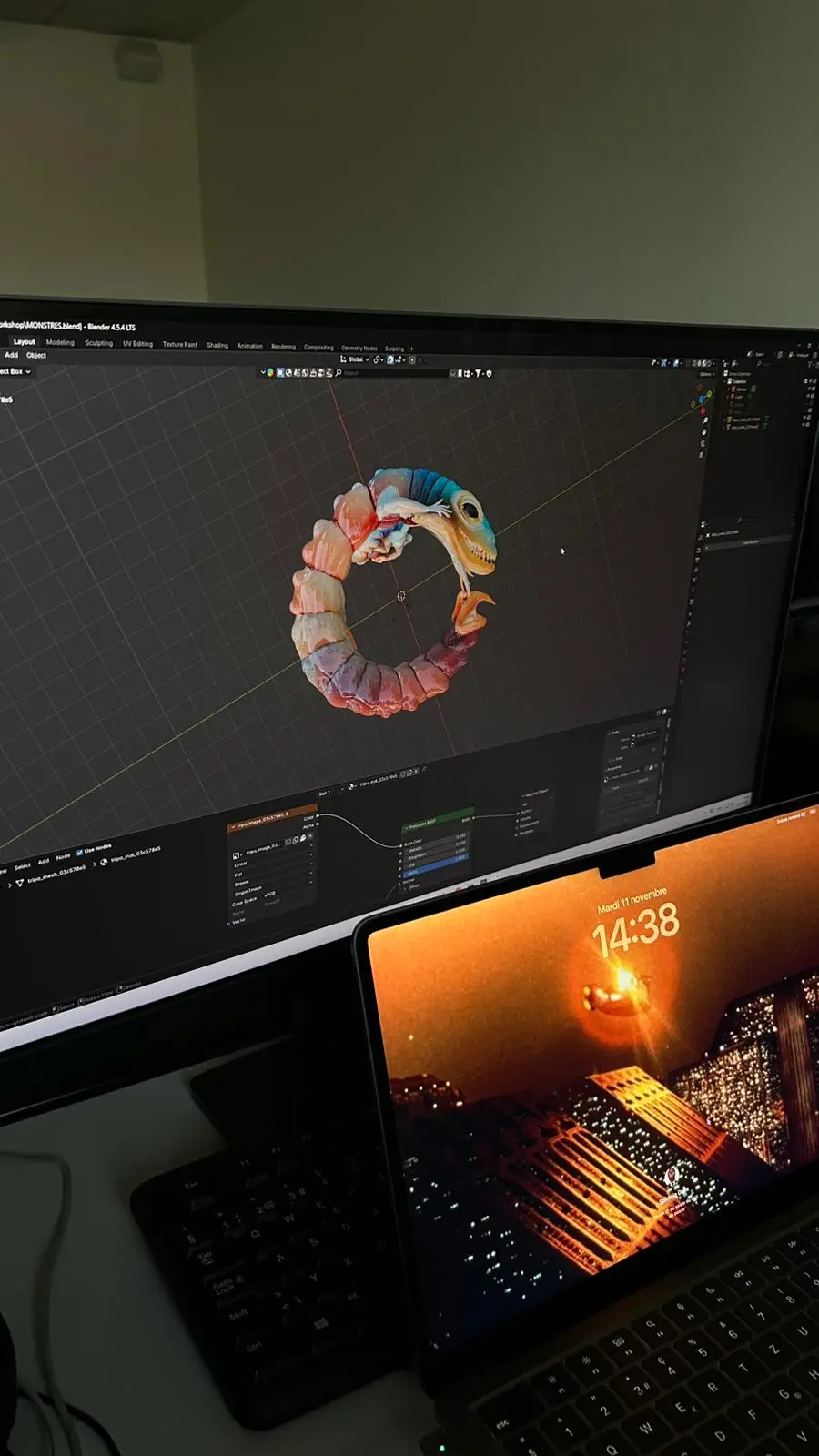The width and height of the screenshot is (819, 1456).
Task: Open the Node menu in the node editor
Action: [x=63, y=856]
